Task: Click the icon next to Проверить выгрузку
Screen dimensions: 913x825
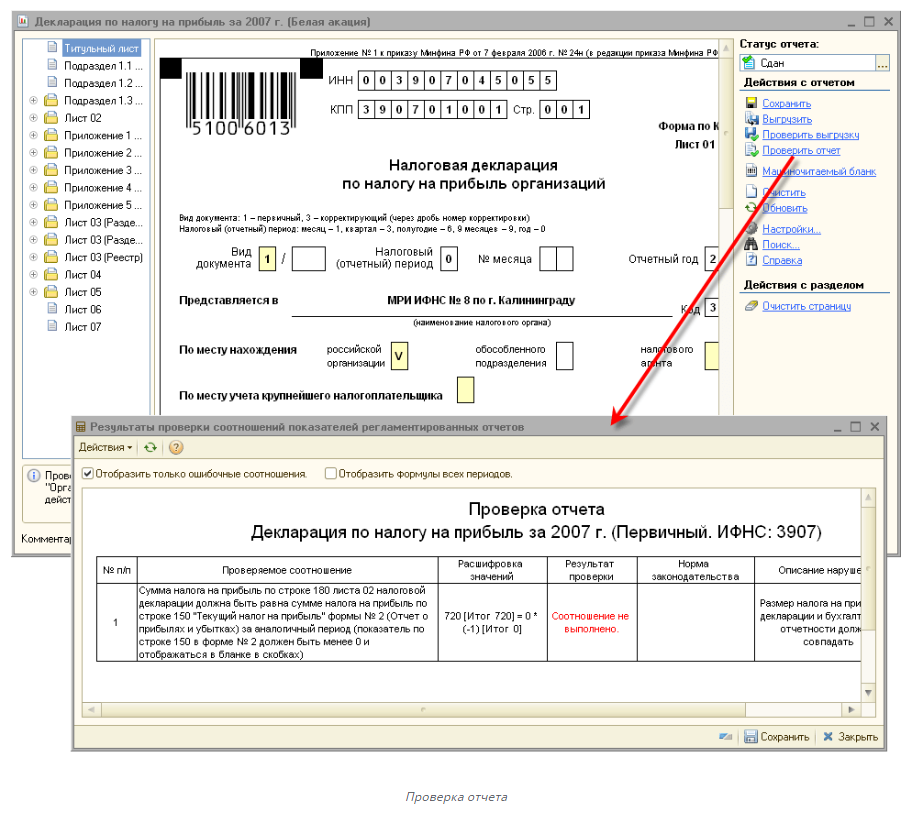Action: pyautogui.click(x=751, y=134)
